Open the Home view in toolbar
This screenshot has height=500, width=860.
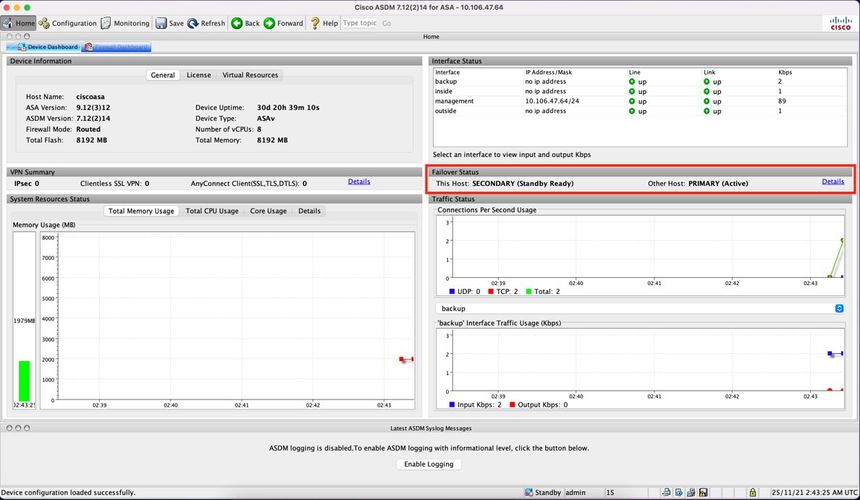[19, 23]
